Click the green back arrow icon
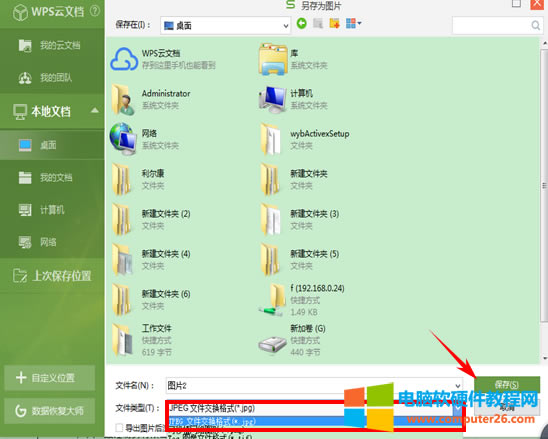The height and width of the screenshot is (439, 548). pyautogui.click(x=302, y=24)
